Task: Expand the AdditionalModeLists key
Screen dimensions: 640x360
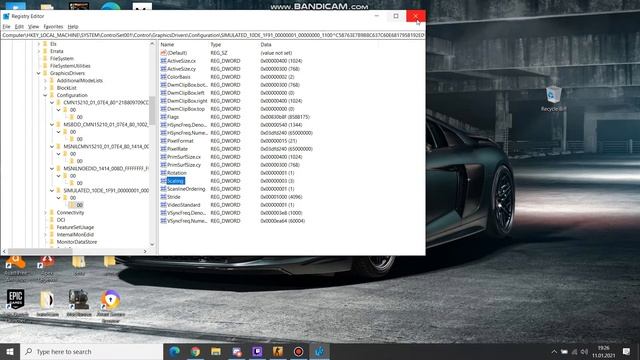Action: click(x=45, y=81)
